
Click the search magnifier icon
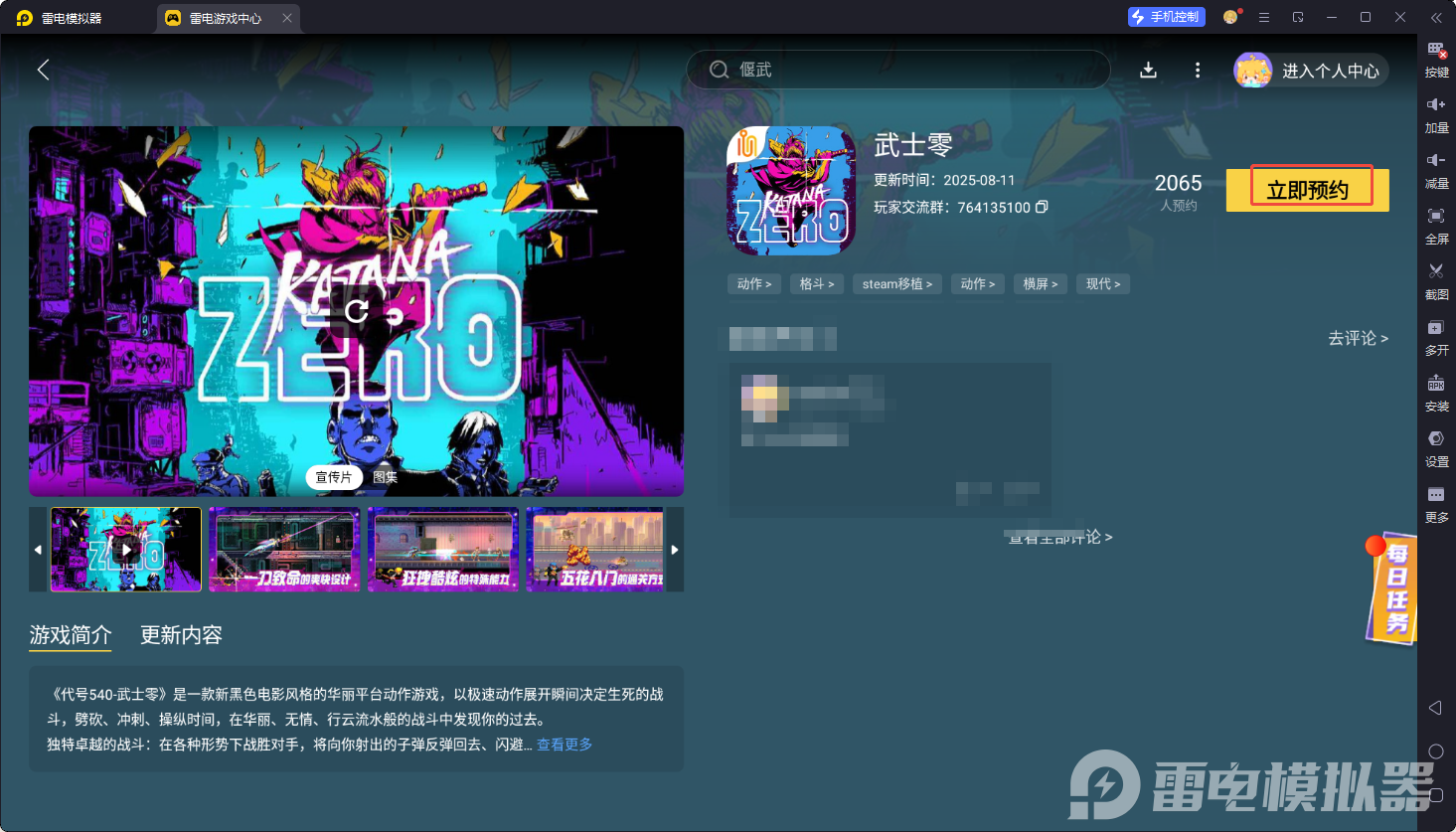(720, 70)
